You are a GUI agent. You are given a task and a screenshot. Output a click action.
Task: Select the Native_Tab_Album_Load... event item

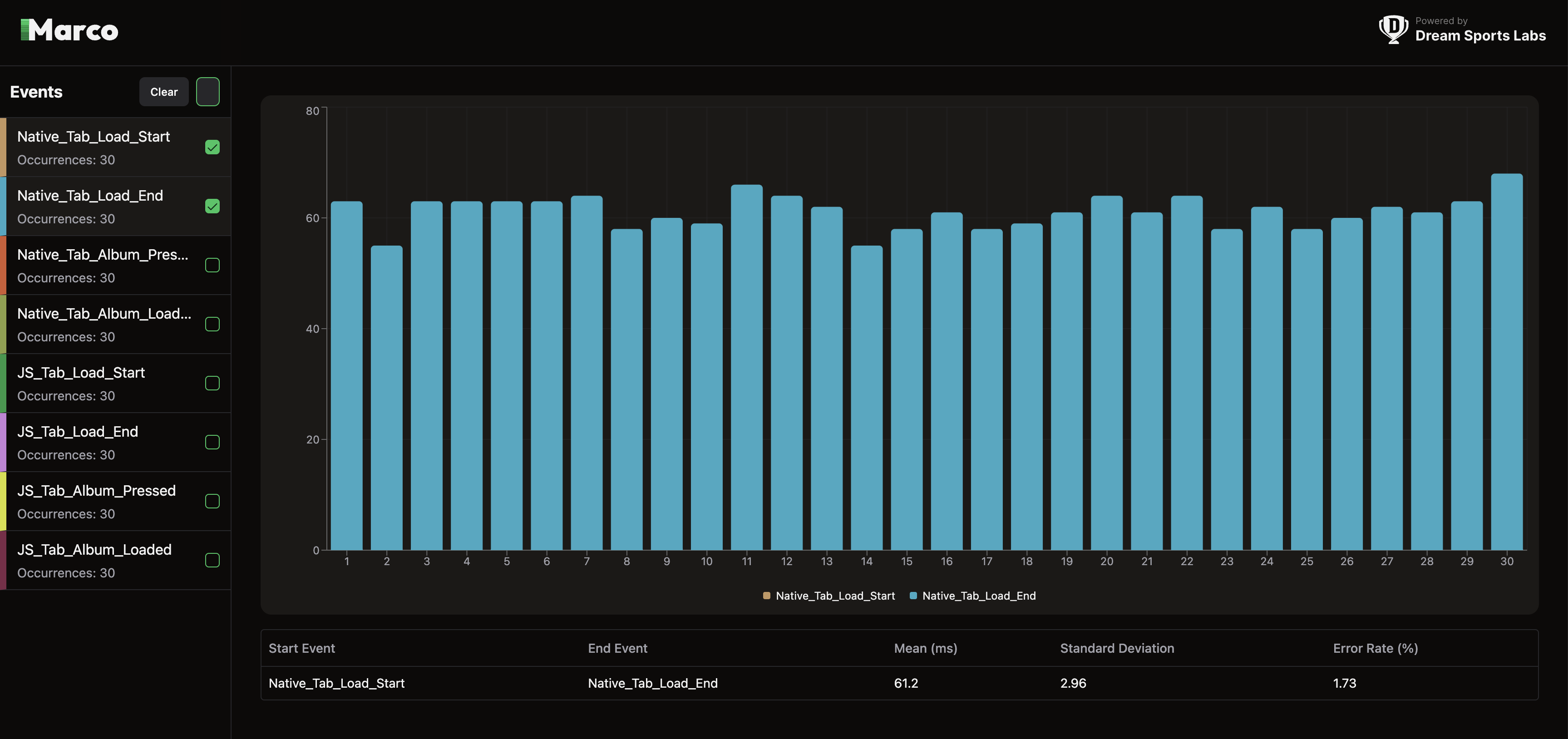pyautogui.click(x=104, y=325)
